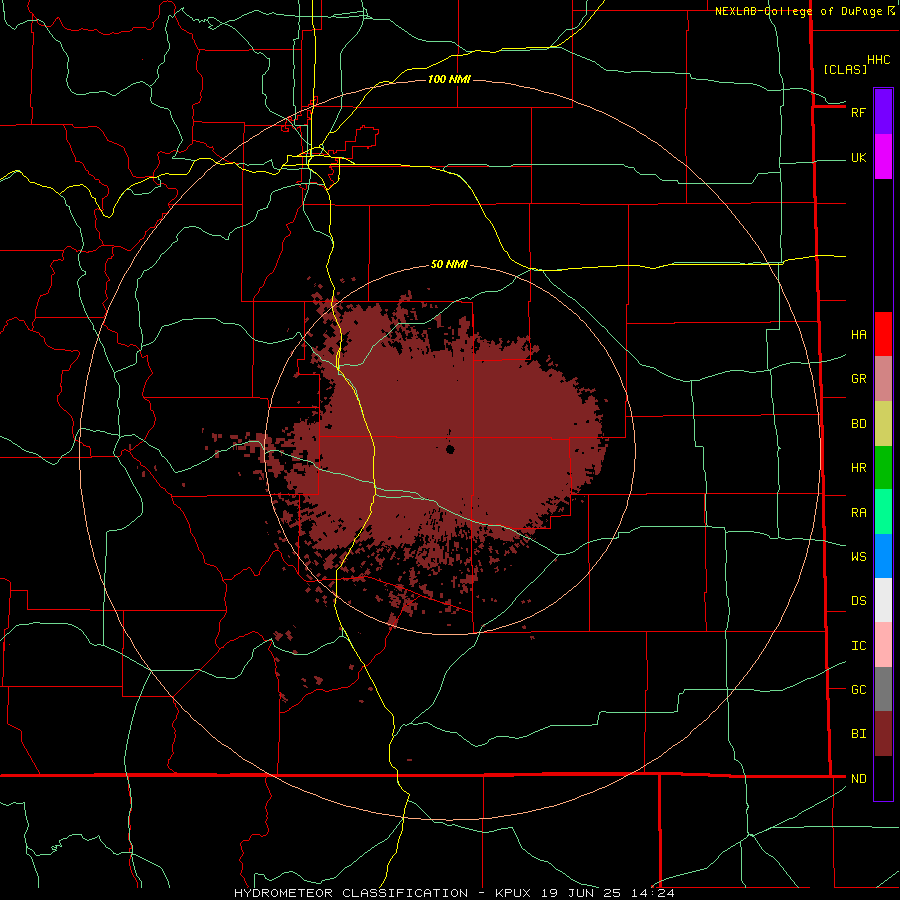Click the HA red legend swatch

pos(883,334)
